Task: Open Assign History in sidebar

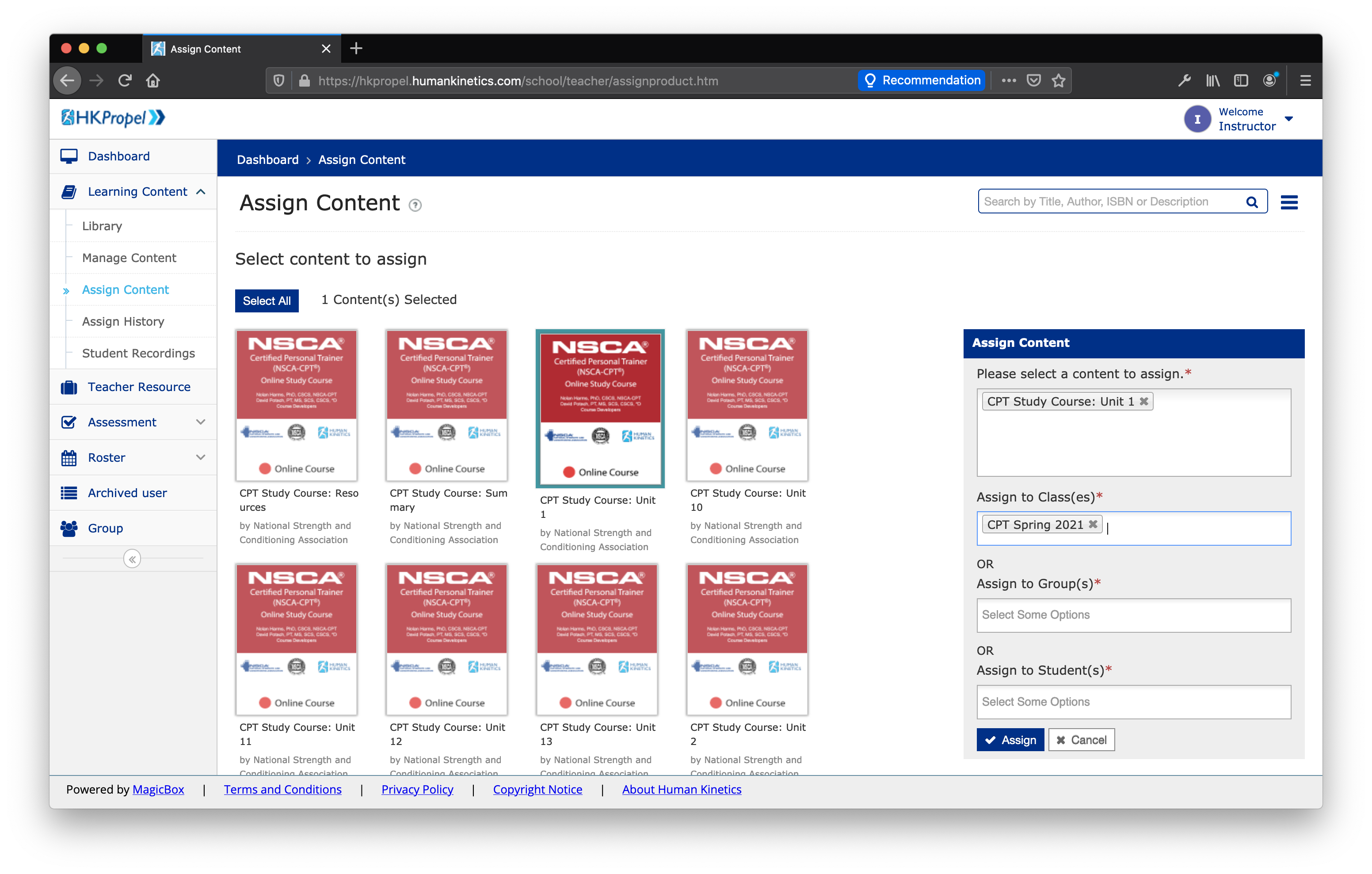Action: tap(123, 321)
